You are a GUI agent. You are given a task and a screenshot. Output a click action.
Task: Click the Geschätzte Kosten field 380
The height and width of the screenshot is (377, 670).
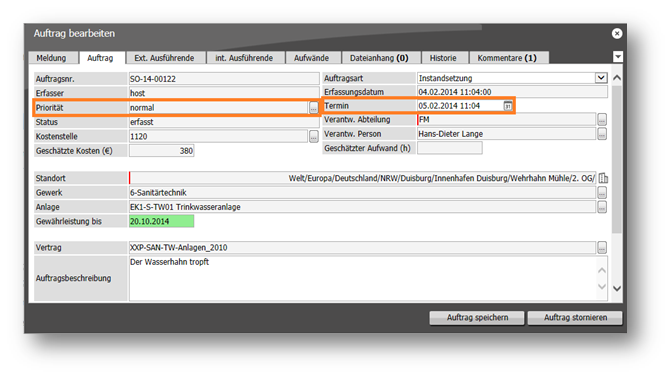[162, 150]
